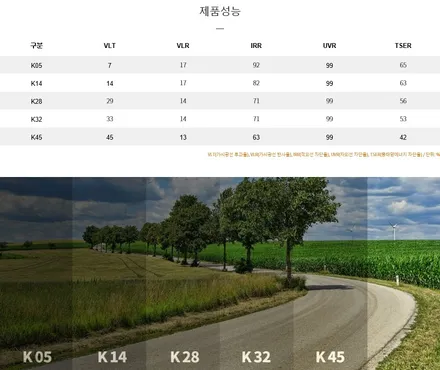
Task: Select the VLR column header
Action: [183, 46]
